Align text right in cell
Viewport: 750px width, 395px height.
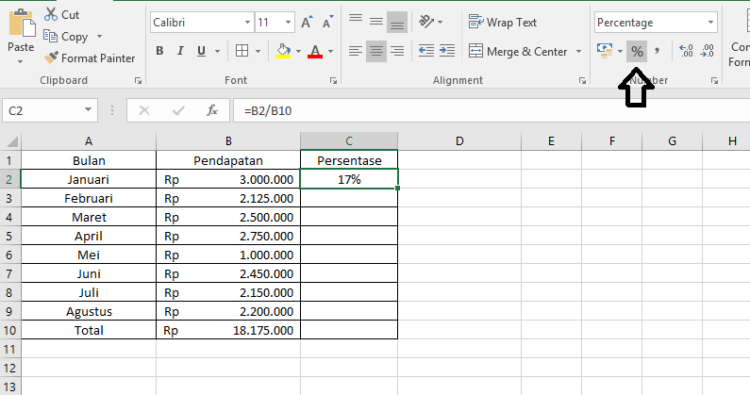pyautogui.click(x=397, y=51)
